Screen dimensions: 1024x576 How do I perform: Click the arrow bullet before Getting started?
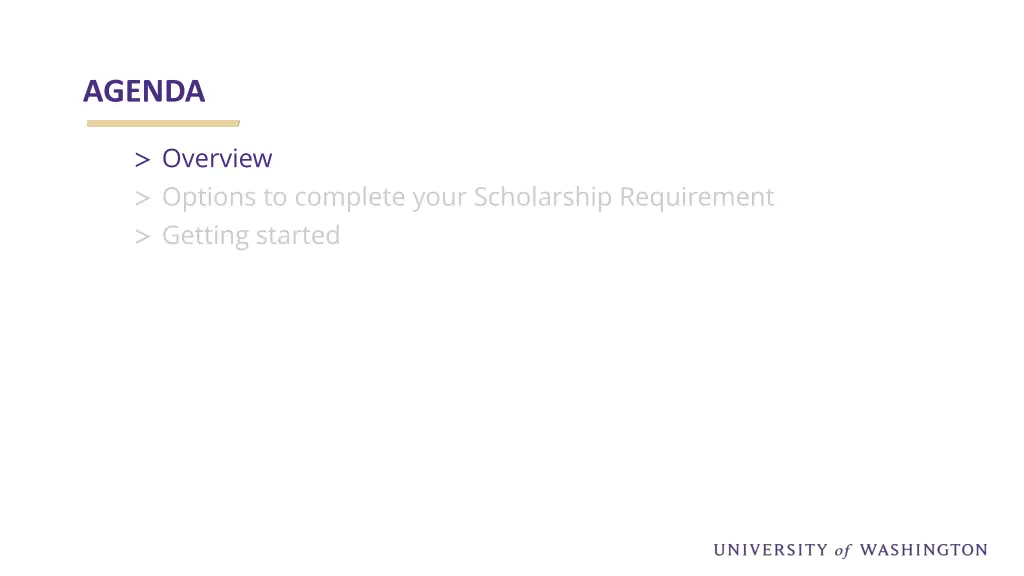(x=142, y=236)
